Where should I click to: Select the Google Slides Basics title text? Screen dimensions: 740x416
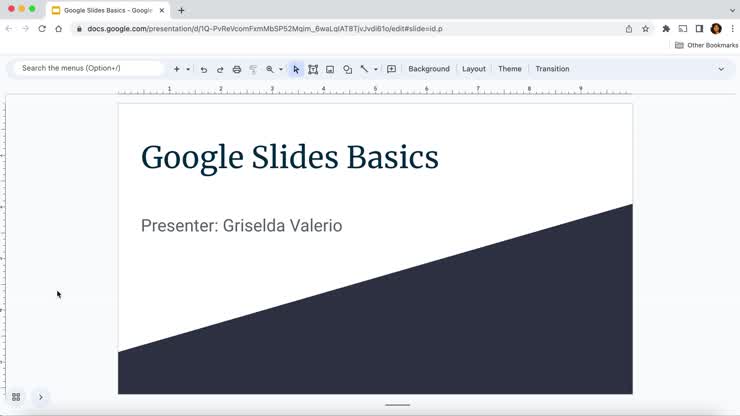click(290, 157)
